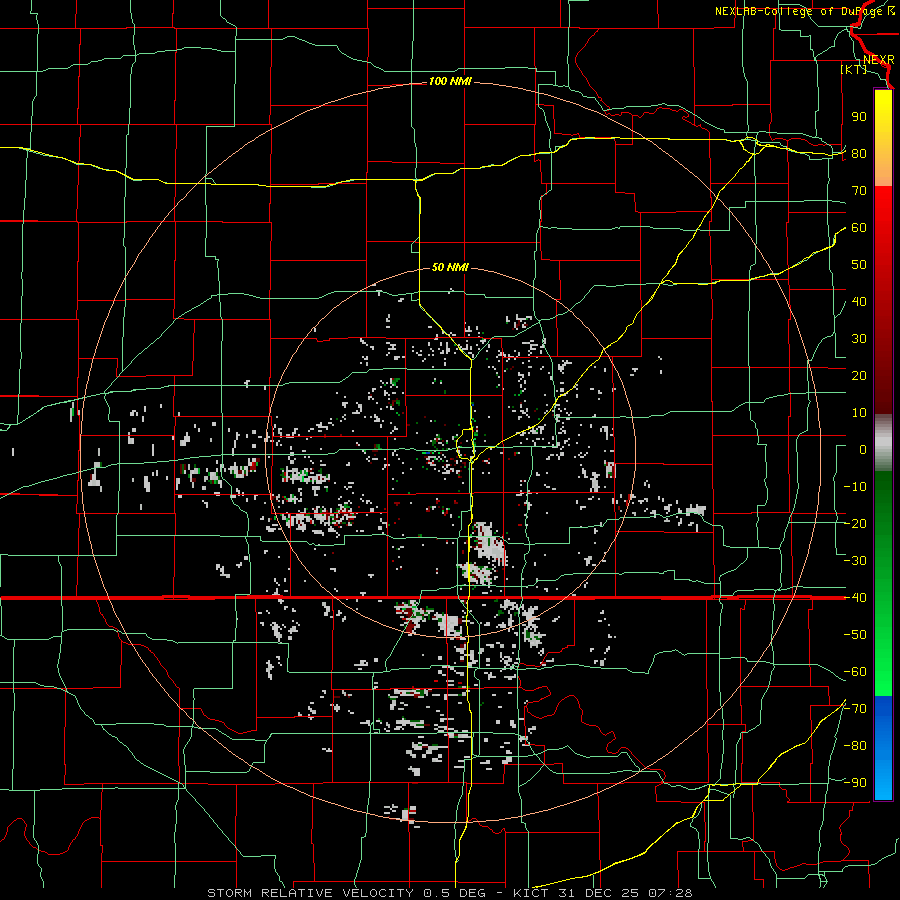This screenshot has width=900, height=900.
Task: Click the -40 value on velocity scale
Action: click(x=855, y=598)
